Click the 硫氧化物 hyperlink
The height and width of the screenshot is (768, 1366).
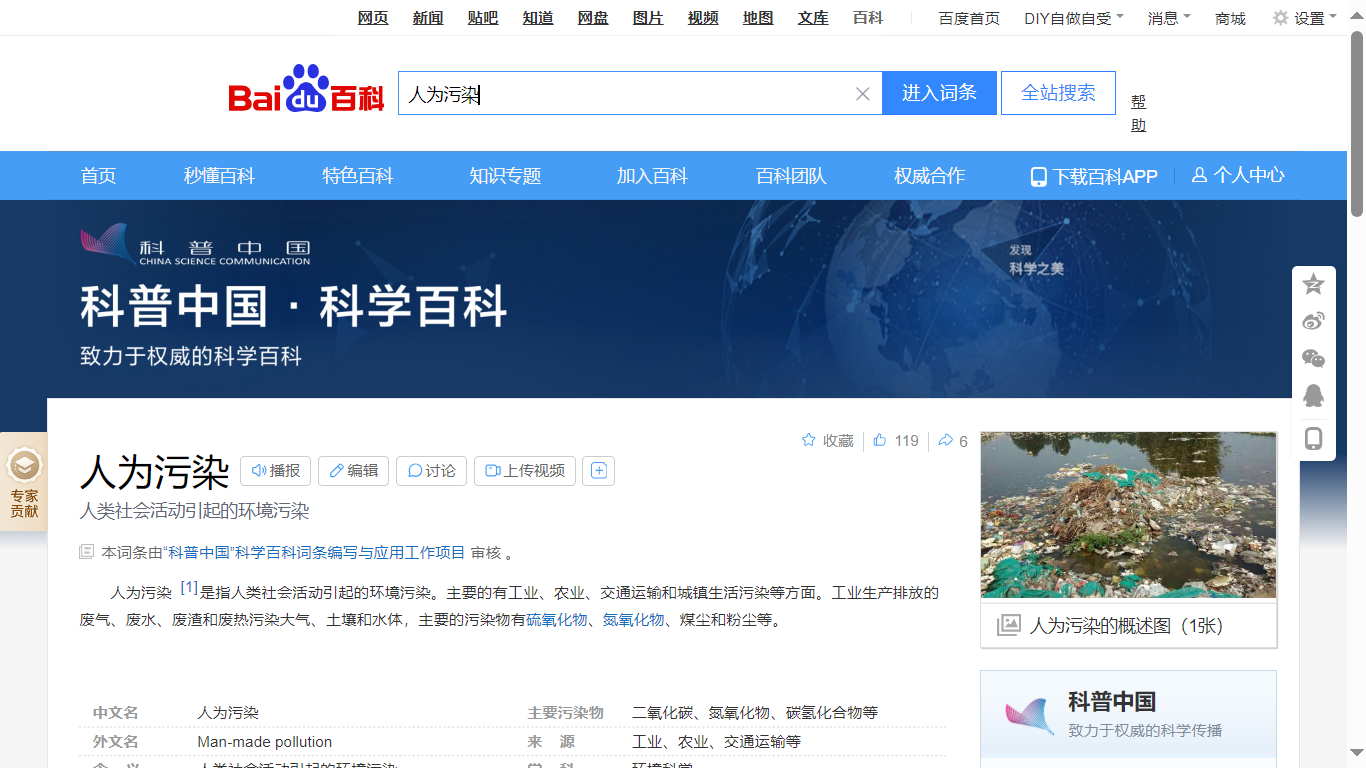tap(557, 620)
